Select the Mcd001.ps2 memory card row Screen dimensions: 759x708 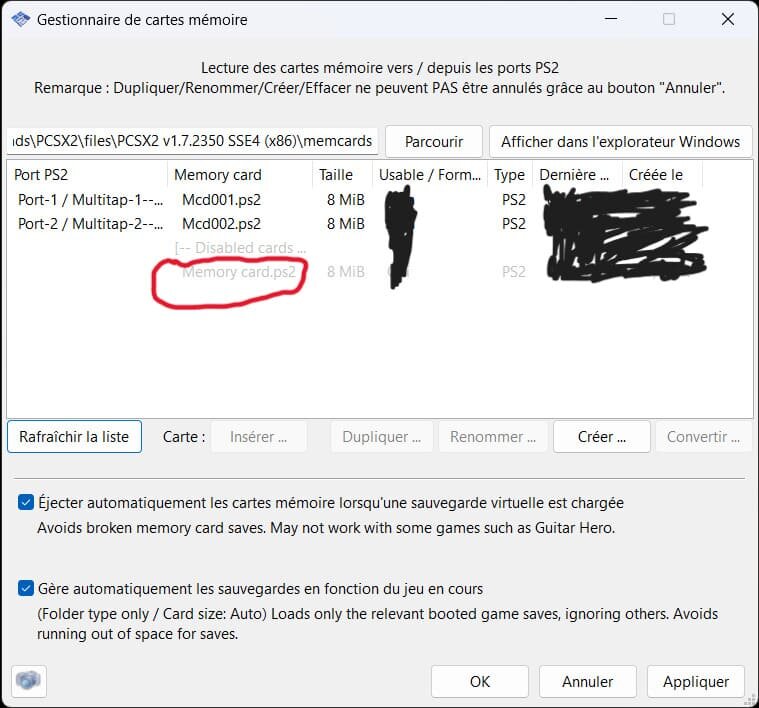pyautogui.click(x=221, y=200)
